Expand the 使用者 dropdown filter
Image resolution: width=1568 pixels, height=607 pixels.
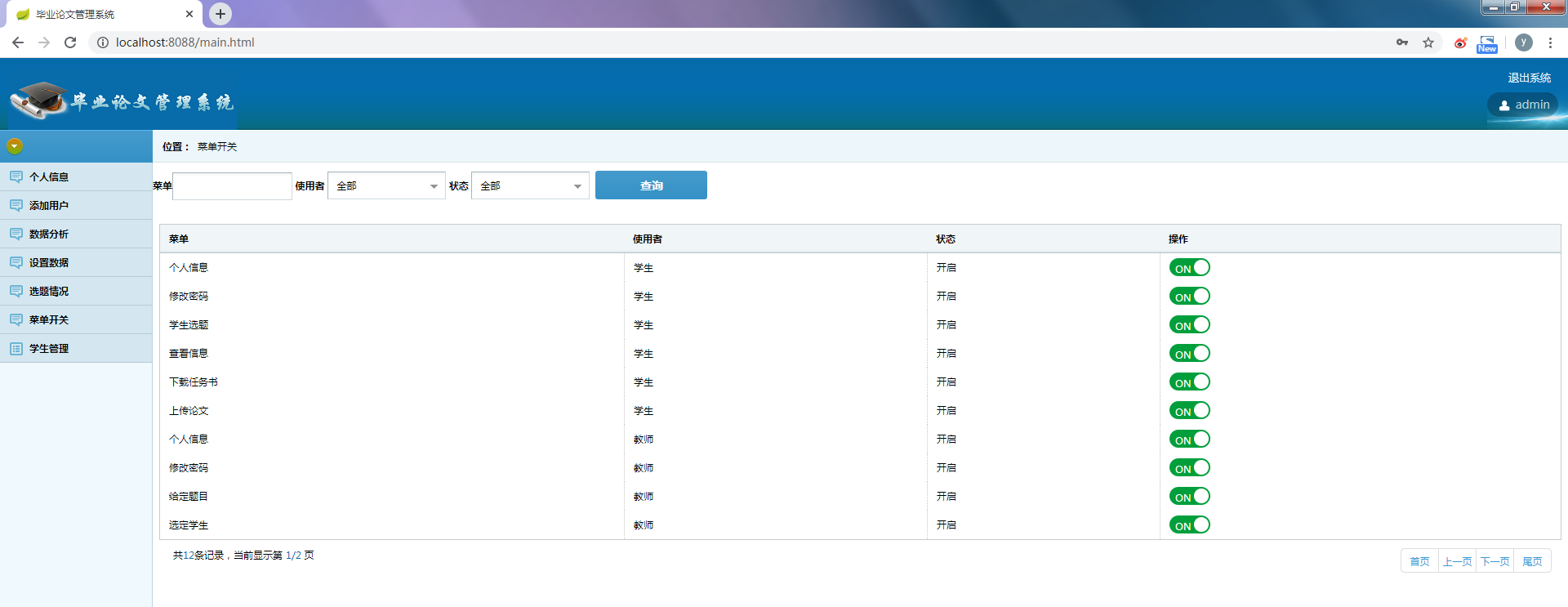tap(386, 186)
